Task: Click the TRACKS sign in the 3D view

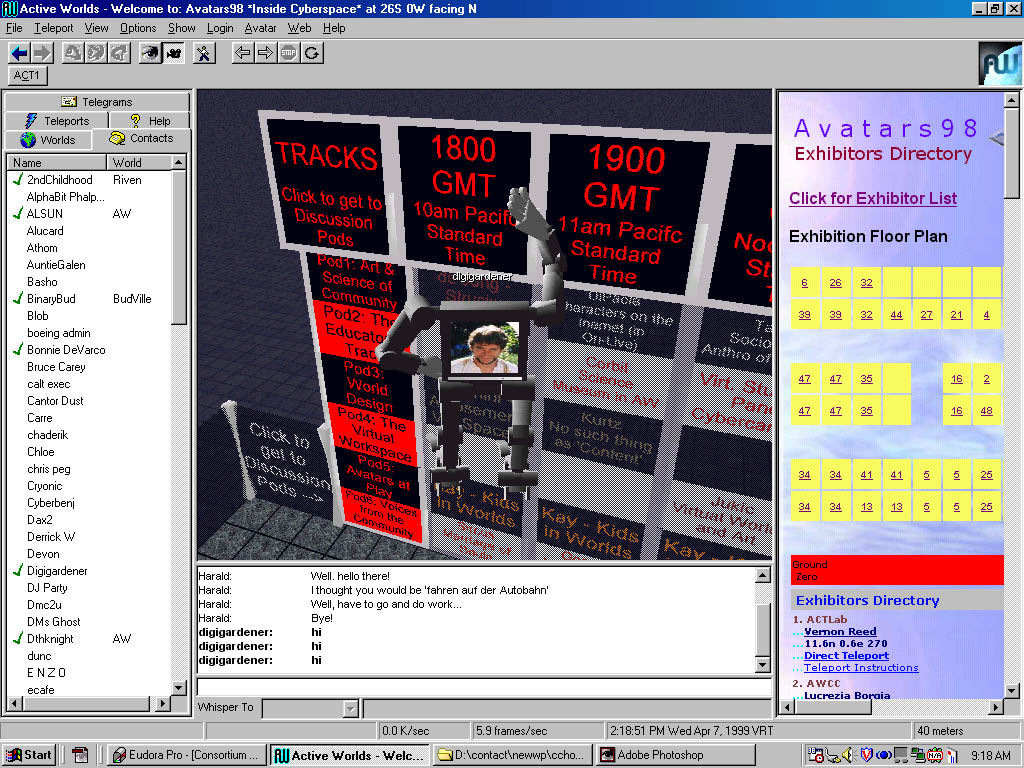Action: point(328,184)
